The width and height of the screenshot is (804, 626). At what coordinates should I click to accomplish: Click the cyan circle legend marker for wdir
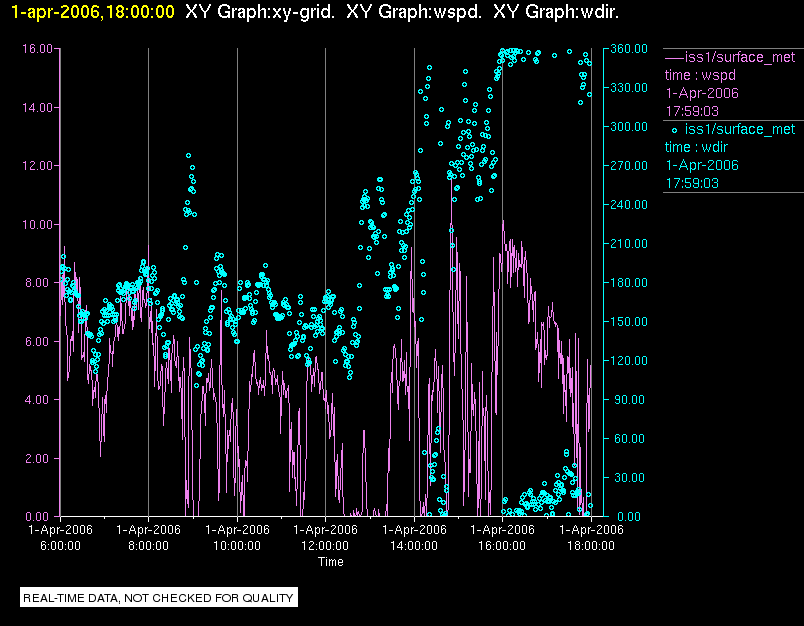coord(674,131)
